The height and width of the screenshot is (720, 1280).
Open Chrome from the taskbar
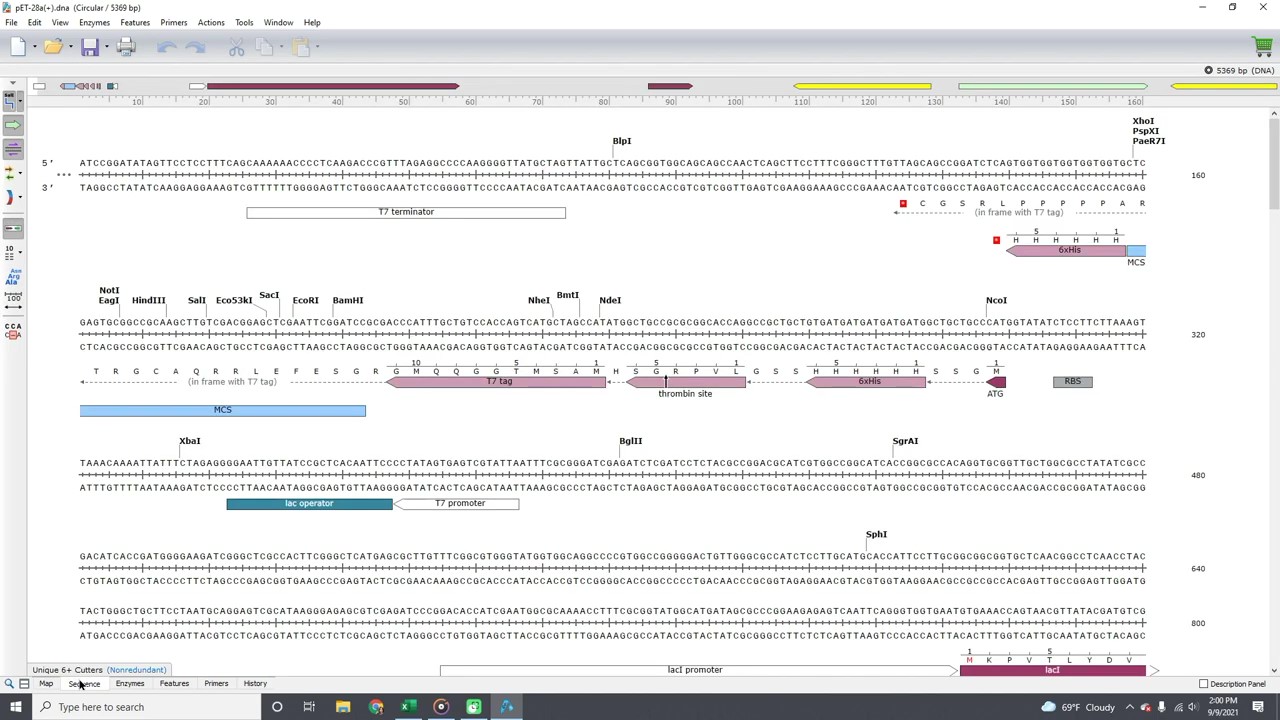click(x=376, y=707)
